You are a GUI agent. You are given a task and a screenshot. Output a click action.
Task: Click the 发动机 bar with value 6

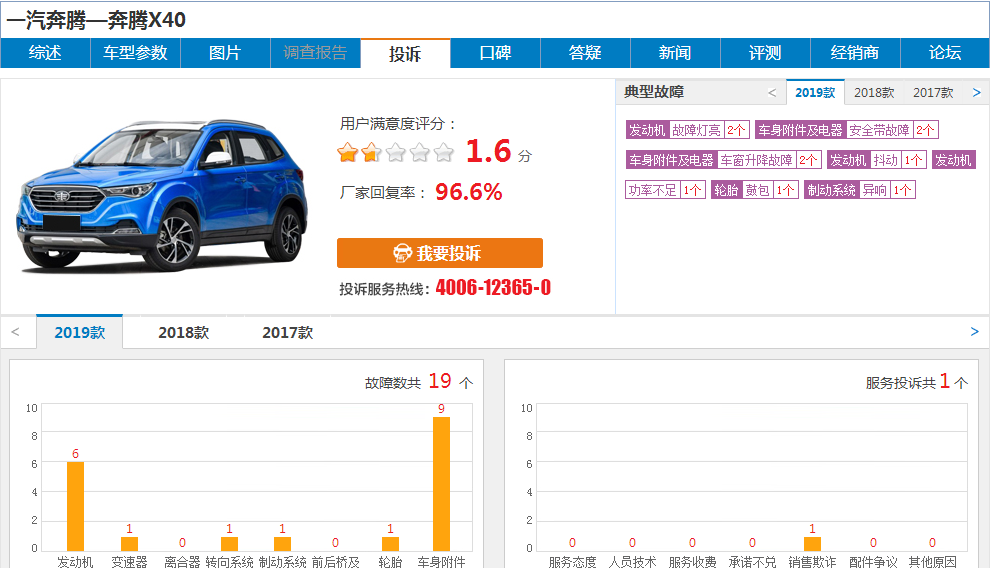click(x=75, y=506)
